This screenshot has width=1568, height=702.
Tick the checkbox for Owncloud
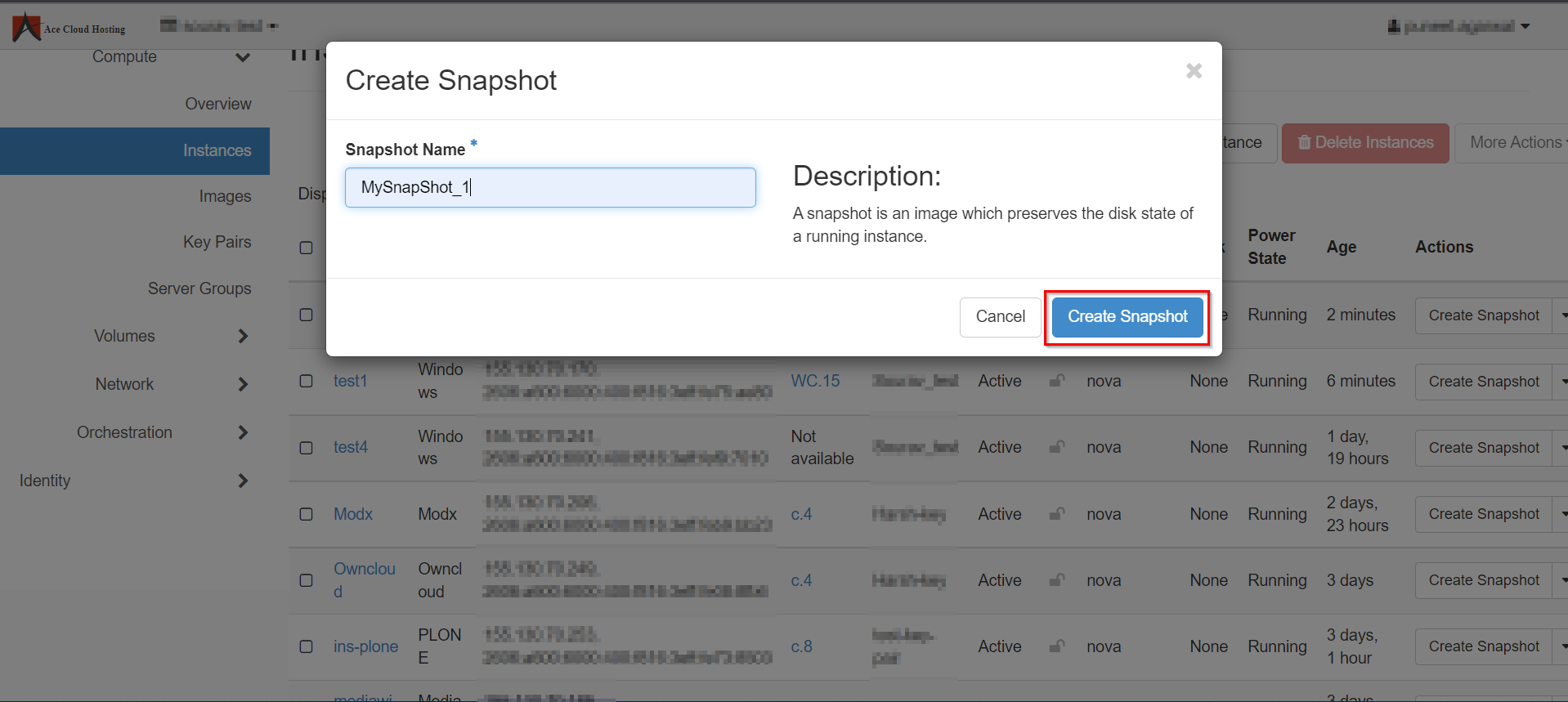(307, 580)
